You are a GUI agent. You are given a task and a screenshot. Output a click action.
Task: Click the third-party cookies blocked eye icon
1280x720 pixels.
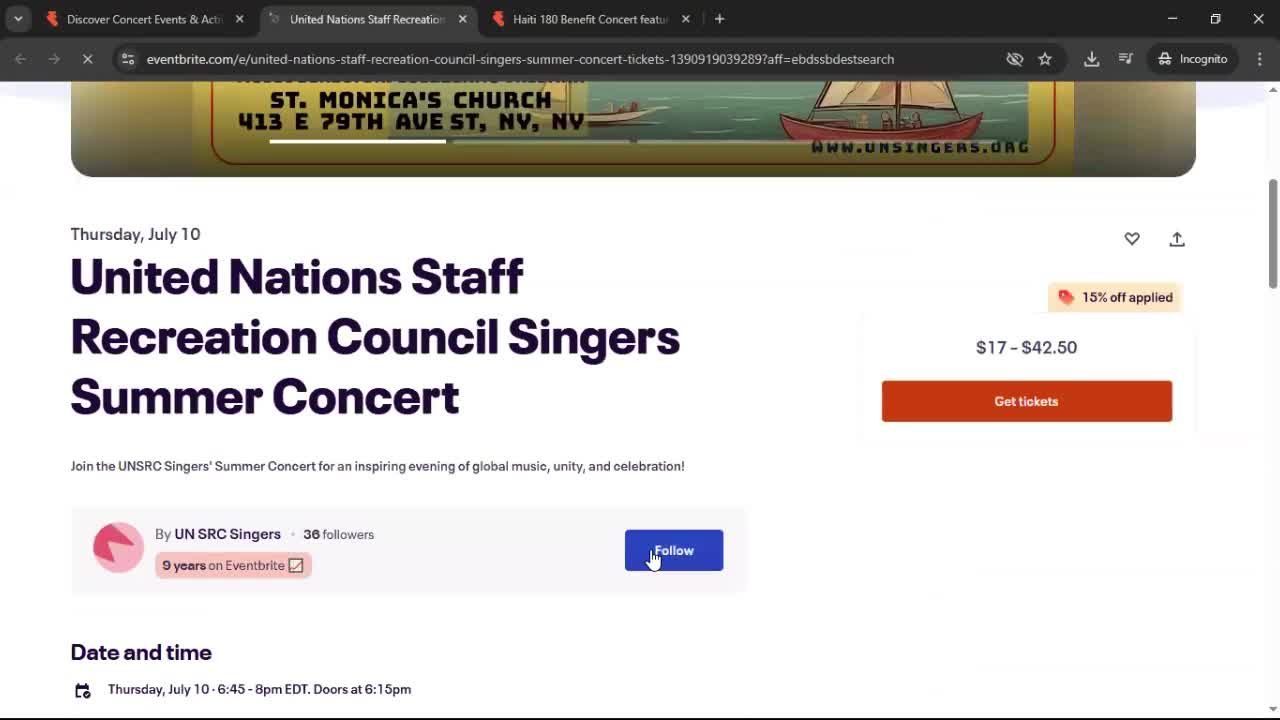pyautogui.click(x=1015, y=59)
